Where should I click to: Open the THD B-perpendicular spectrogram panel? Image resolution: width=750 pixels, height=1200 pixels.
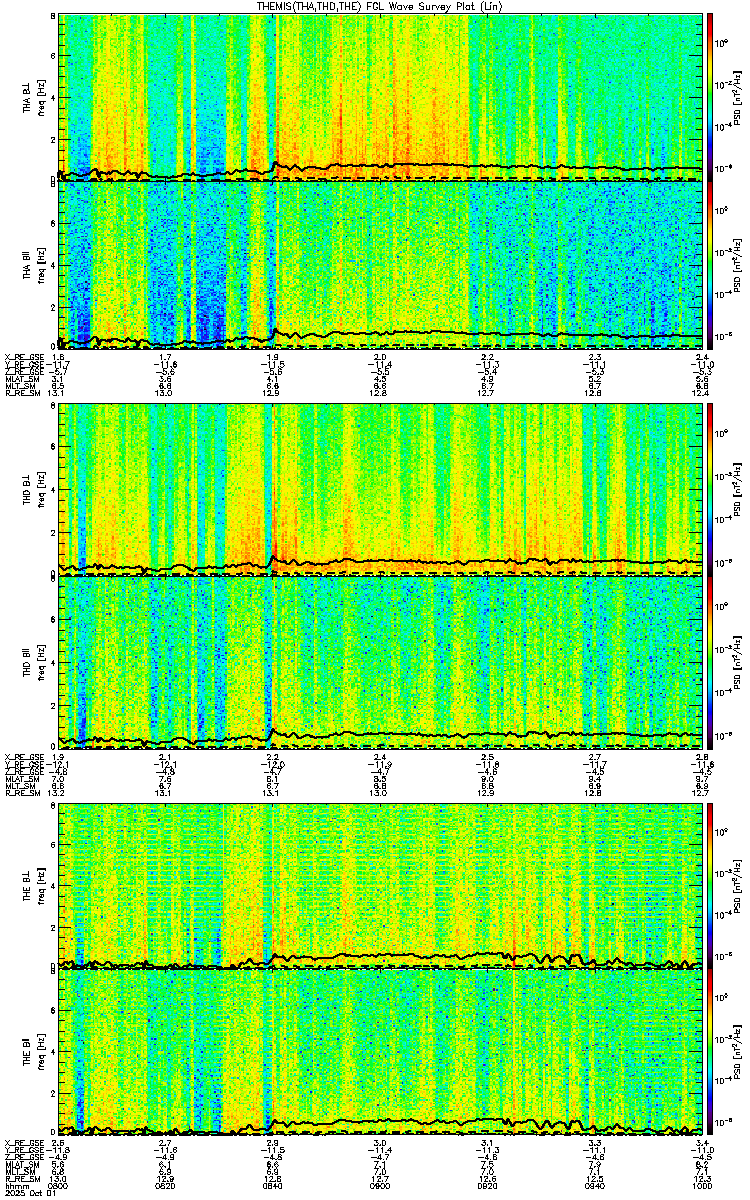click(x=380, y=489)
